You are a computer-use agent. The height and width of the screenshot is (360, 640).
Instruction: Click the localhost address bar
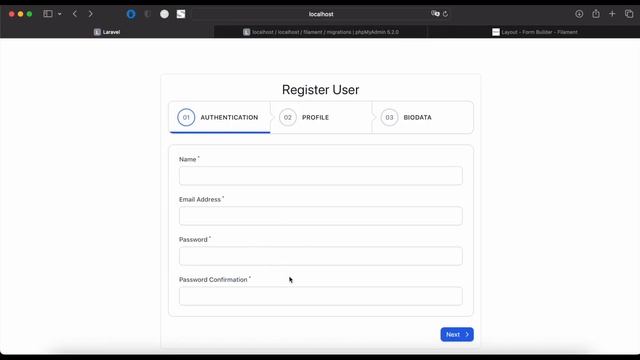321,14
